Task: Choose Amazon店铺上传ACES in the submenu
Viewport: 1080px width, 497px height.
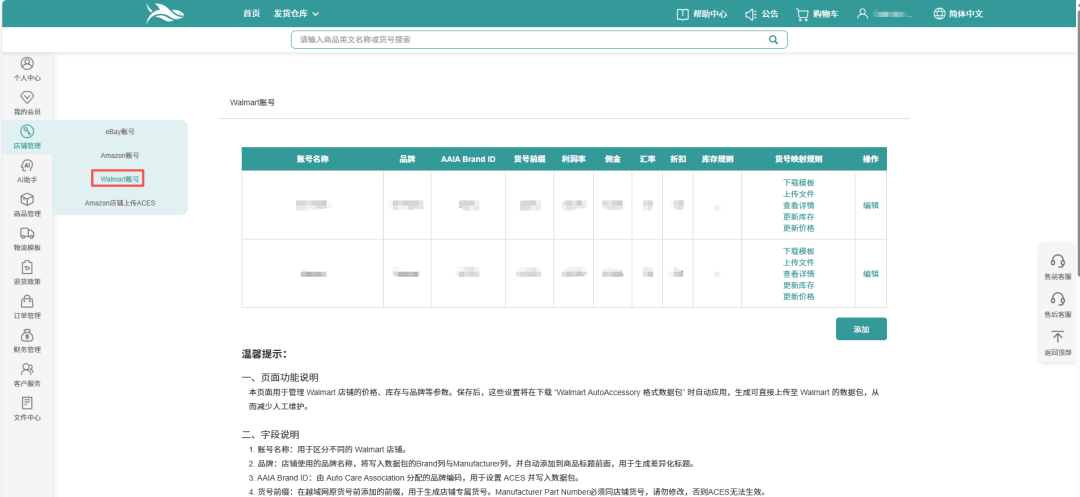Action: pos(120,203)
